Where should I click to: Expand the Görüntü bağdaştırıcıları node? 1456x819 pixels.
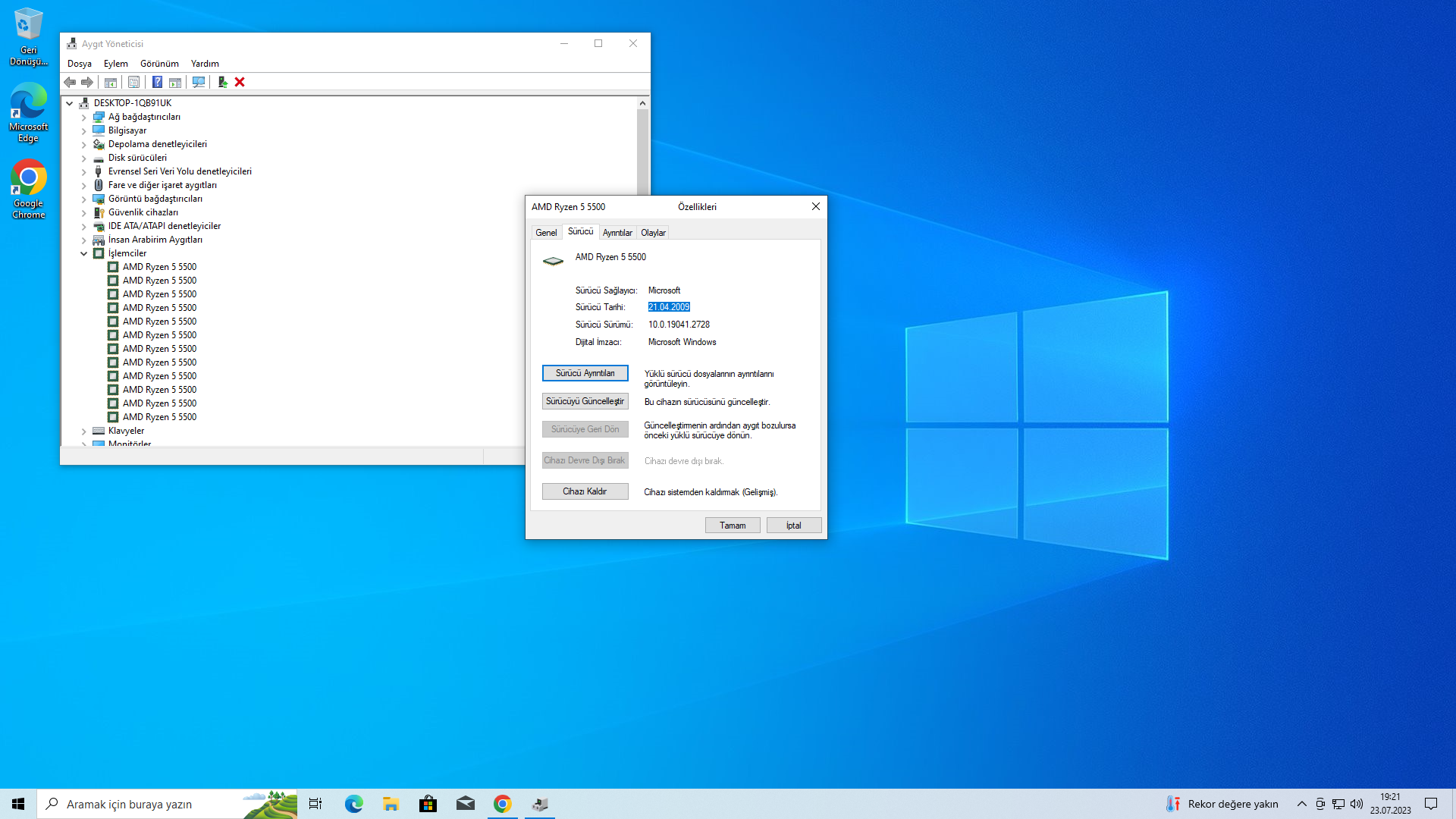tap(84, 199)
